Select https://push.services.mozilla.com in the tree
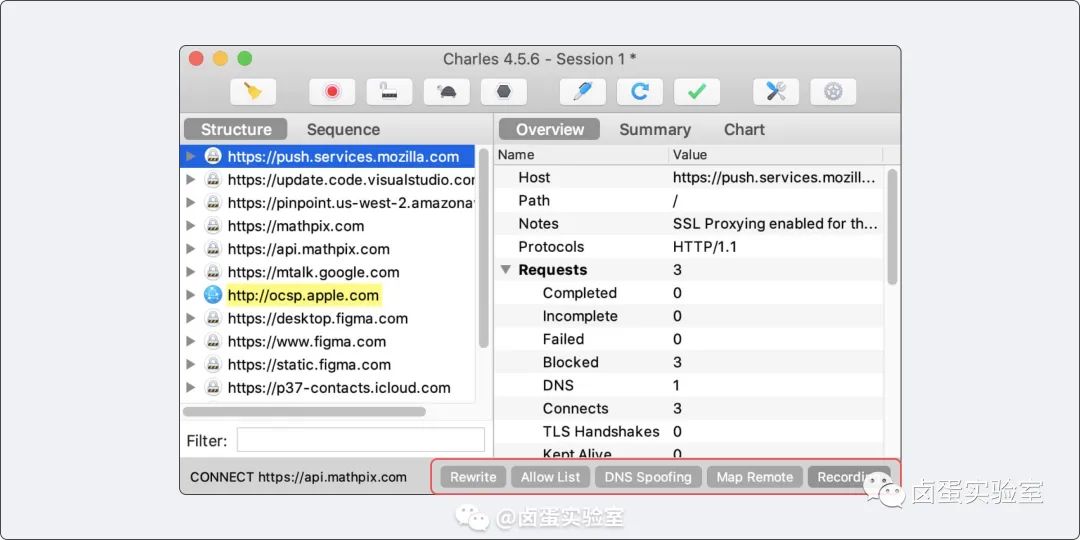Viewport: 1080px width, 540px height. [x=328, y=156]
